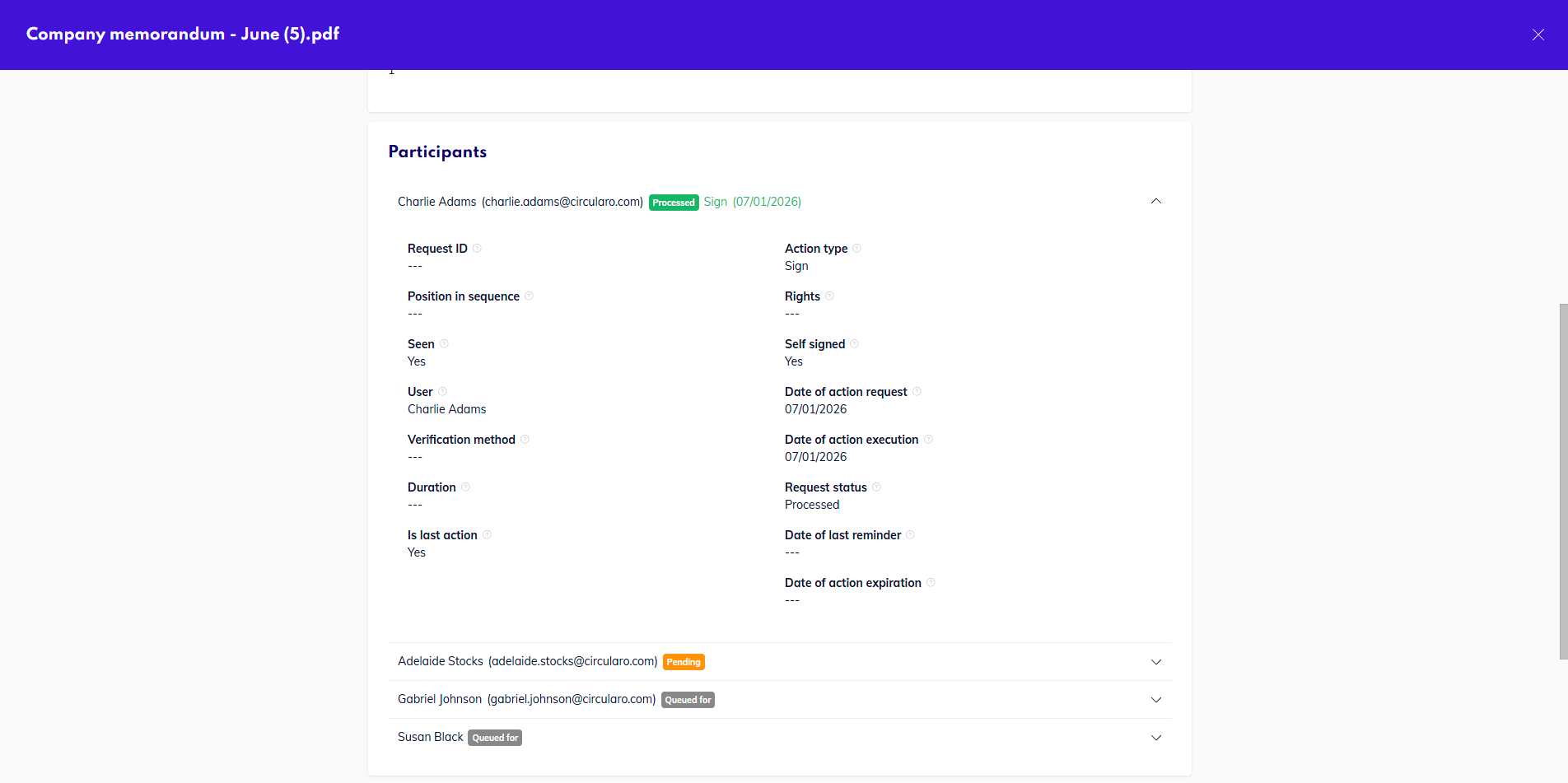Image resolution: width=1568 pixels, height=783 pixels.
Task: Expand the Gabriel Johnson participant row
Action: point(1155,700)
